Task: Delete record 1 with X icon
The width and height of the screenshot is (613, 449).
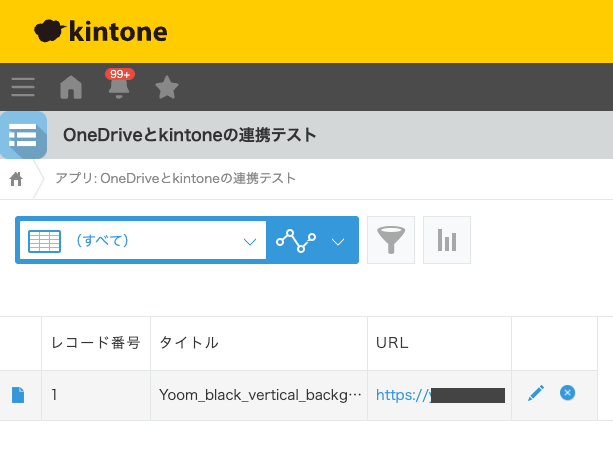Action: pos(567,392)
